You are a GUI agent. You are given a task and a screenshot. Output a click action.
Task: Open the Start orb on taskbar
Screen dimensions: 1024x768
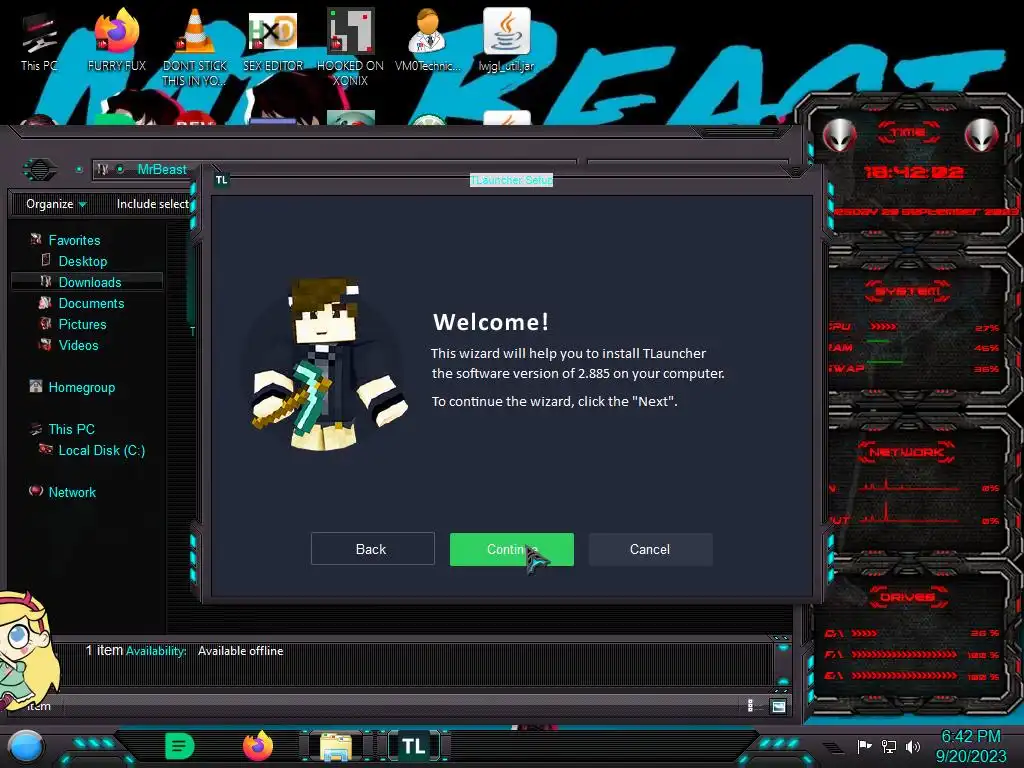pos(26,746)
